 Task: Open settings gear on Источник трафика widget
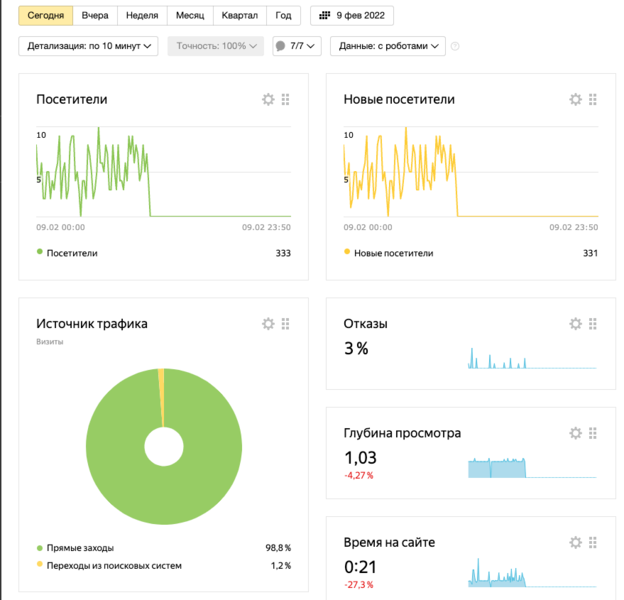pos(268,324)
